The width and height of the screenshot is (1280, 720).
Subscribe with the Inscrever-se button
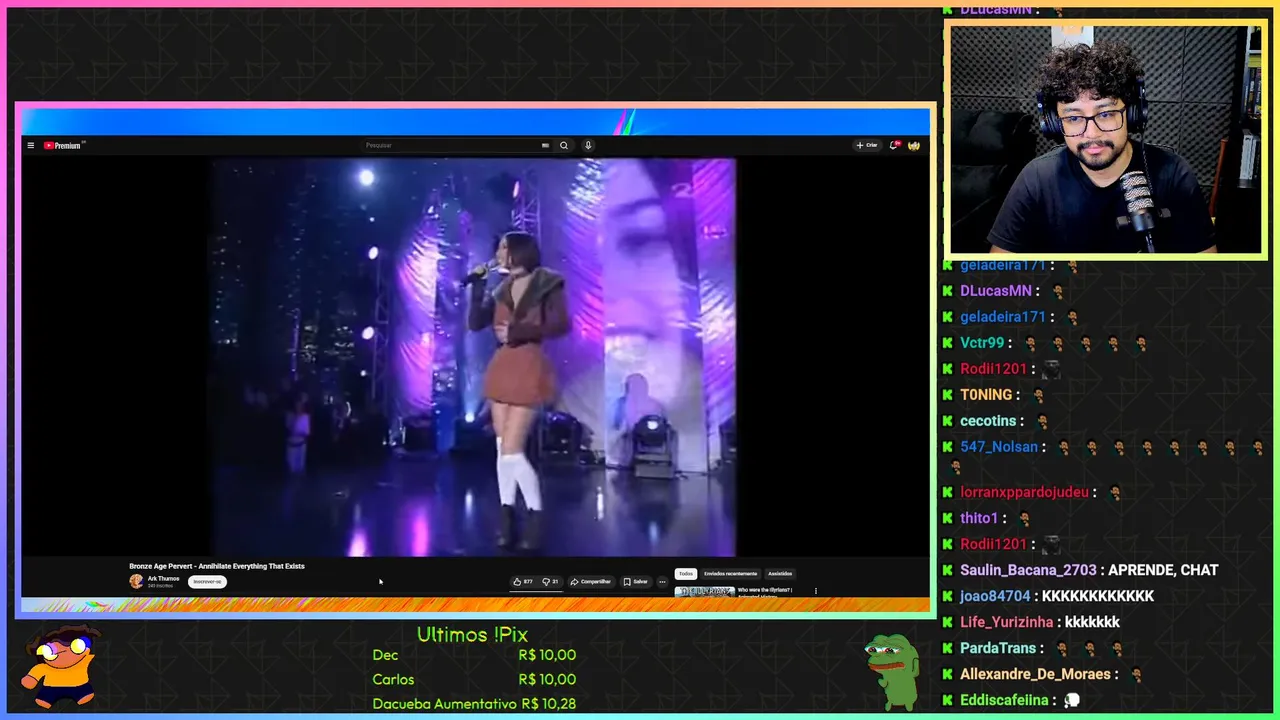[x=207, y=581]
